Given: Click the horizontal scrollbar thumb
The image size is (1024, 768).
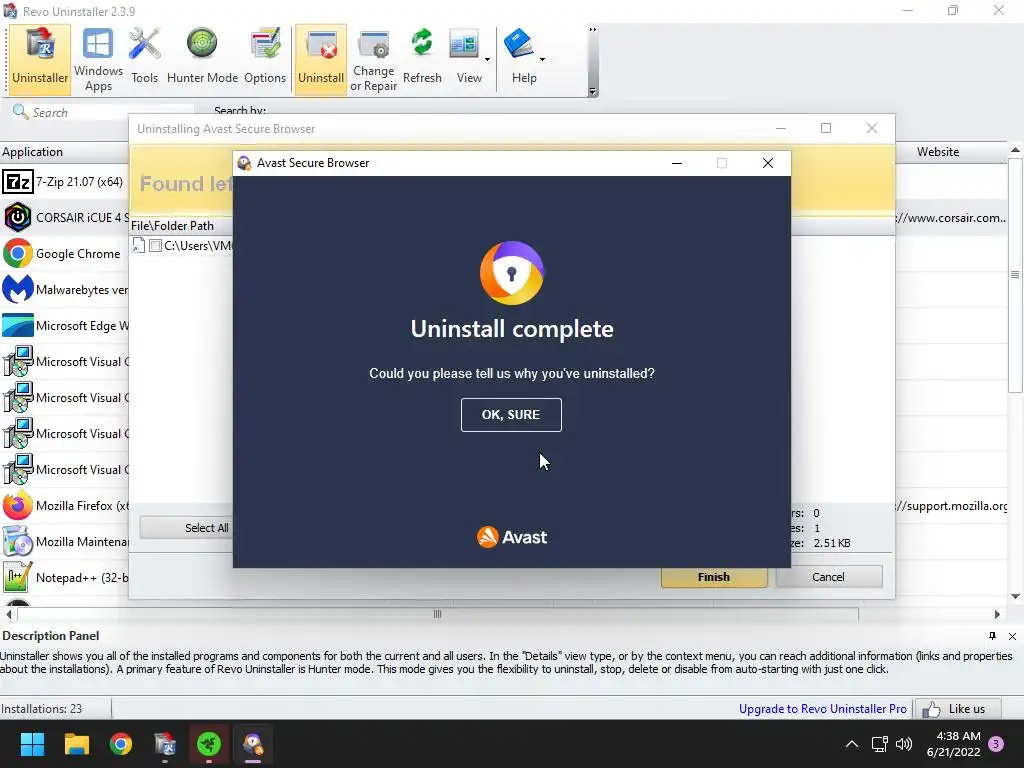Looking at the screenshot, I should coord(438,614).
